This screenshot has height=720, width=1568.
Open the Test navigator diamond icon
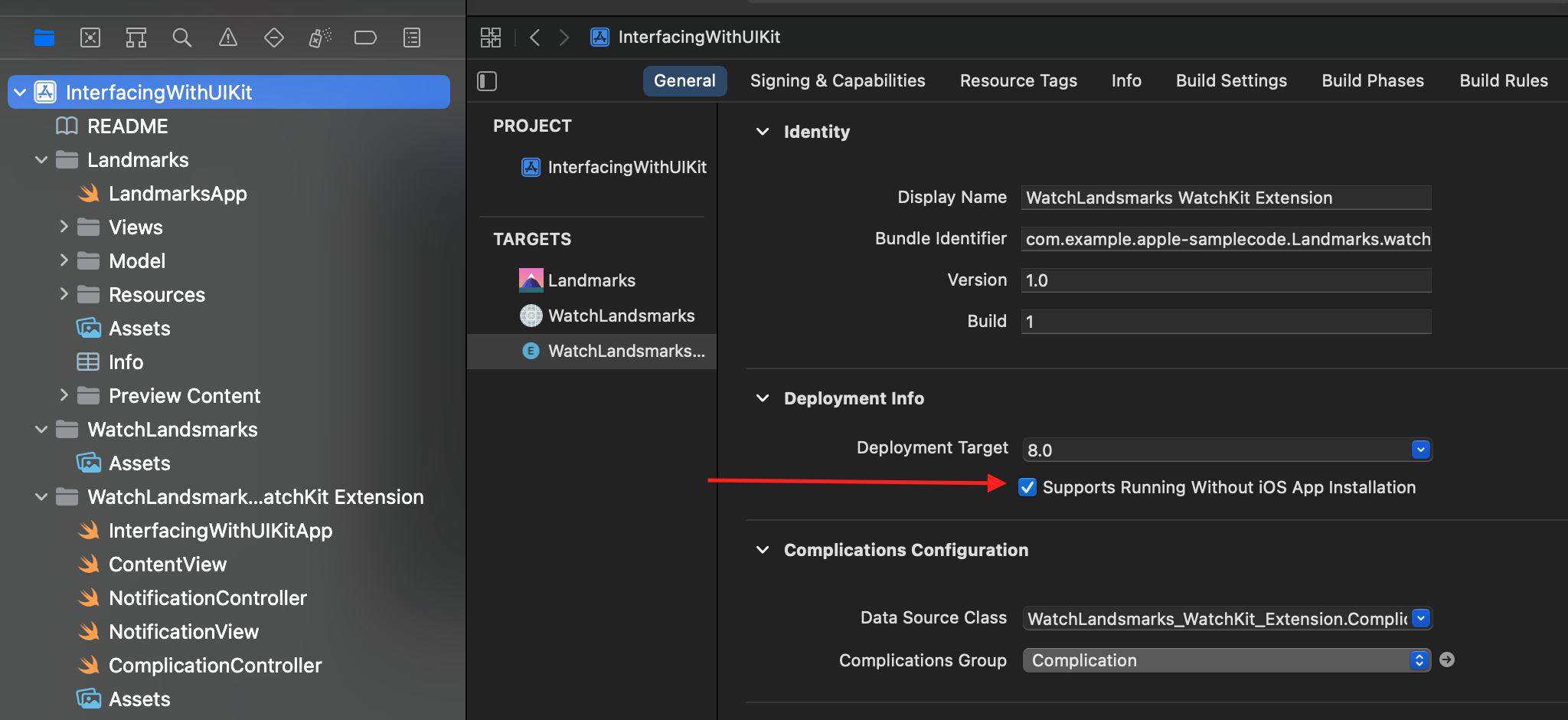tap(274, 38)
